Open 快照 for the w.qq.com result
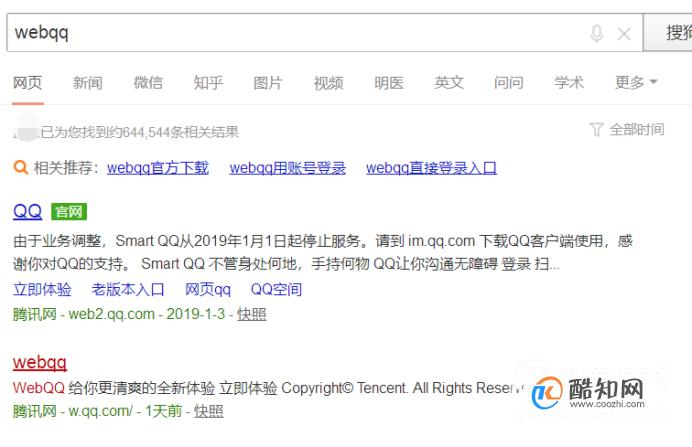 click(x=209, y=411)
